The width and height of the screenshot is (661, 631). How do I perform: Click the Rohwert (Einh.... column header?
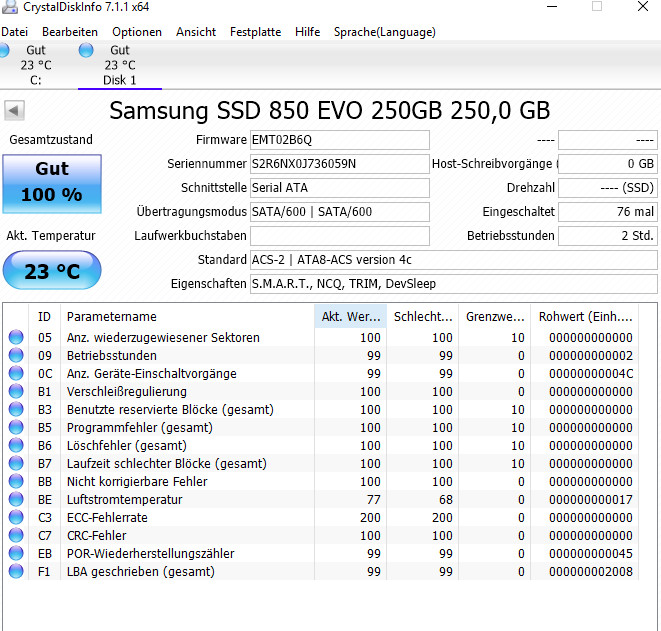click(585, 317)
